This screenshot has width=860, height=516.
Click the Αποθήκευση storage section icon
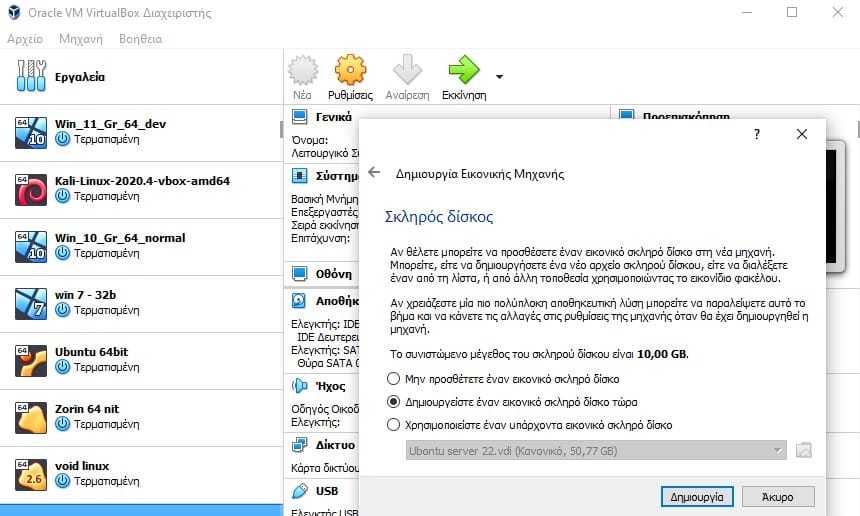[x=299, y=300]
